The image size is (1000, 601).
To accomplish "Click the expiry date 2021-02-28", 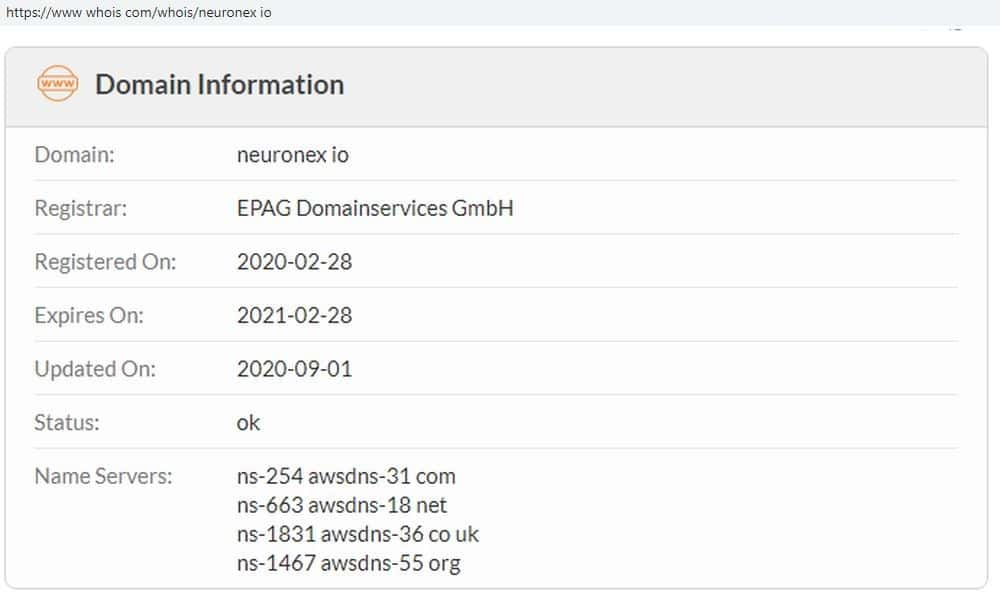I will tap(294, 316).
